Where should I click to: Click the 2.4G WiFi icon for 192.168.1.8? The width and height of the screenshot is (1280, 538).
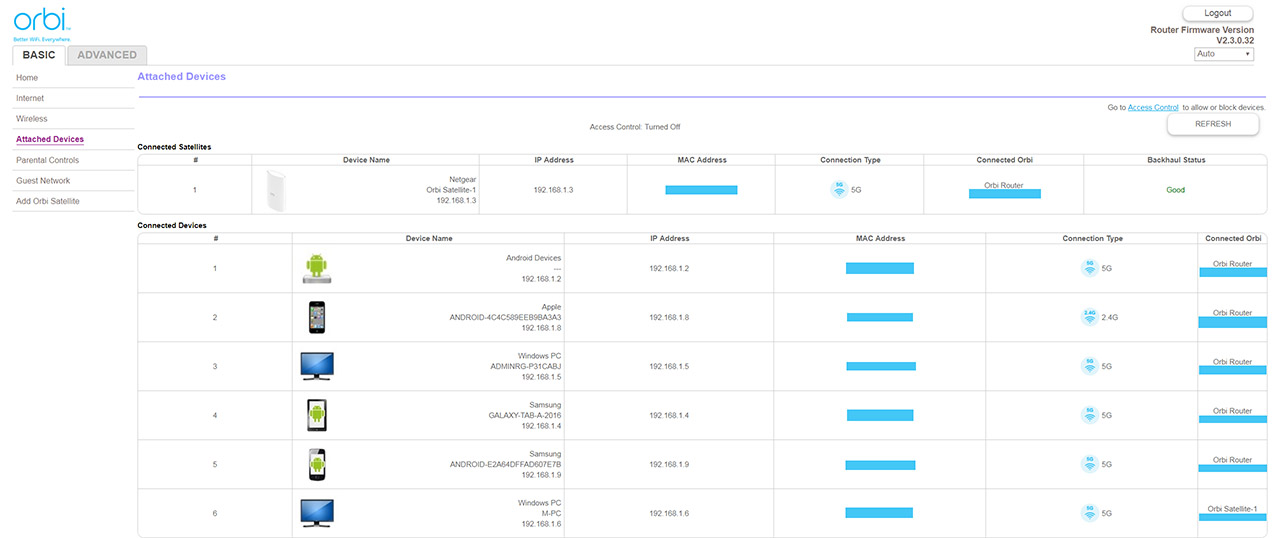click(x=1090, y=317)
